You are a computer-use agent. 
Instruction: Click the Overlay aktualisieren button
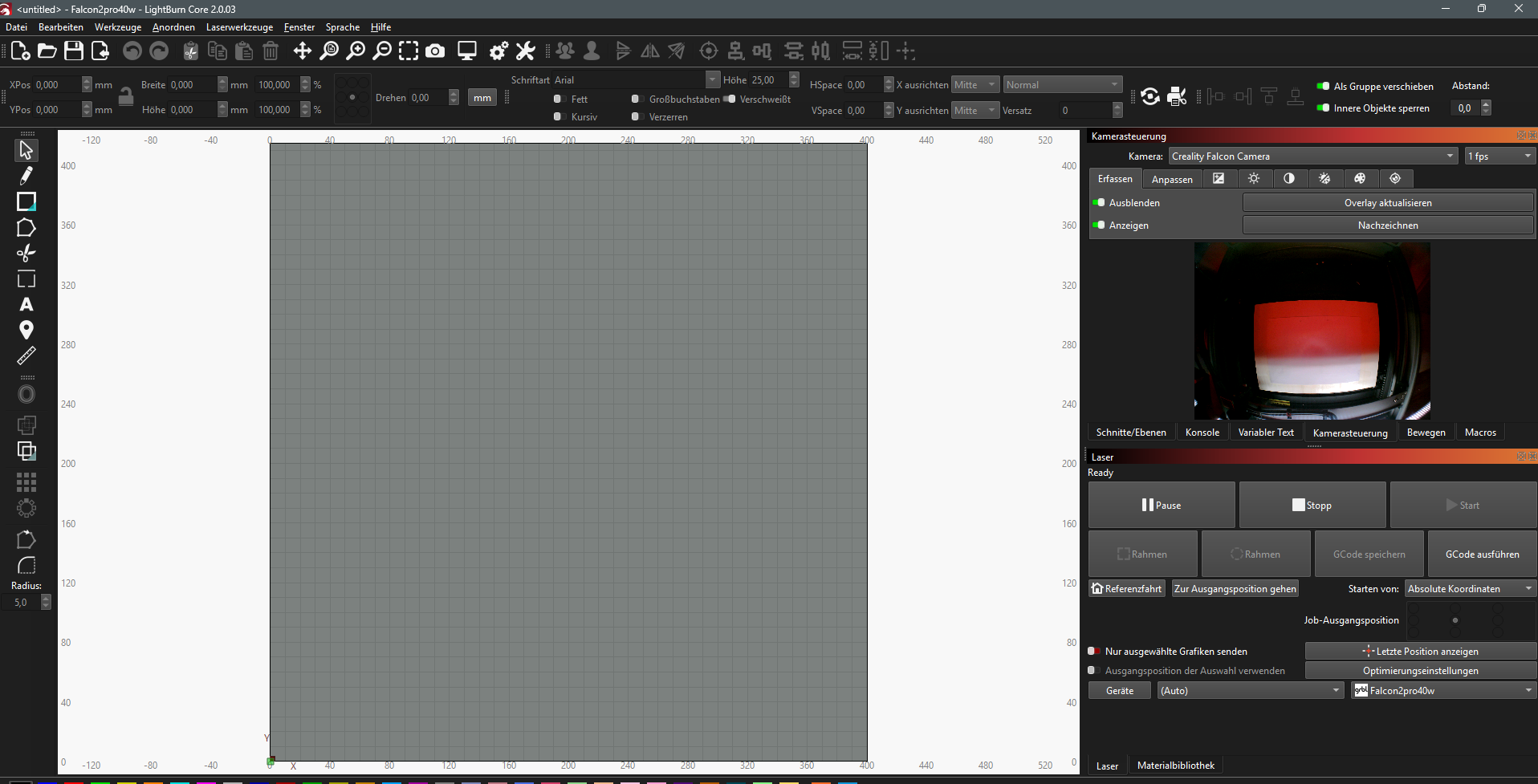[1387, 203]
